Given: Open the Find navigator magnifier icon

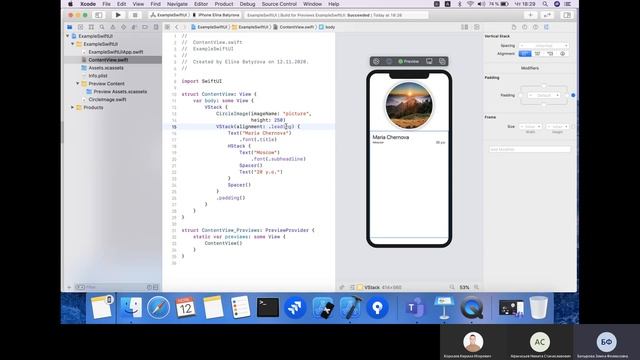Looking at the screenshot, I should [102, 27].
